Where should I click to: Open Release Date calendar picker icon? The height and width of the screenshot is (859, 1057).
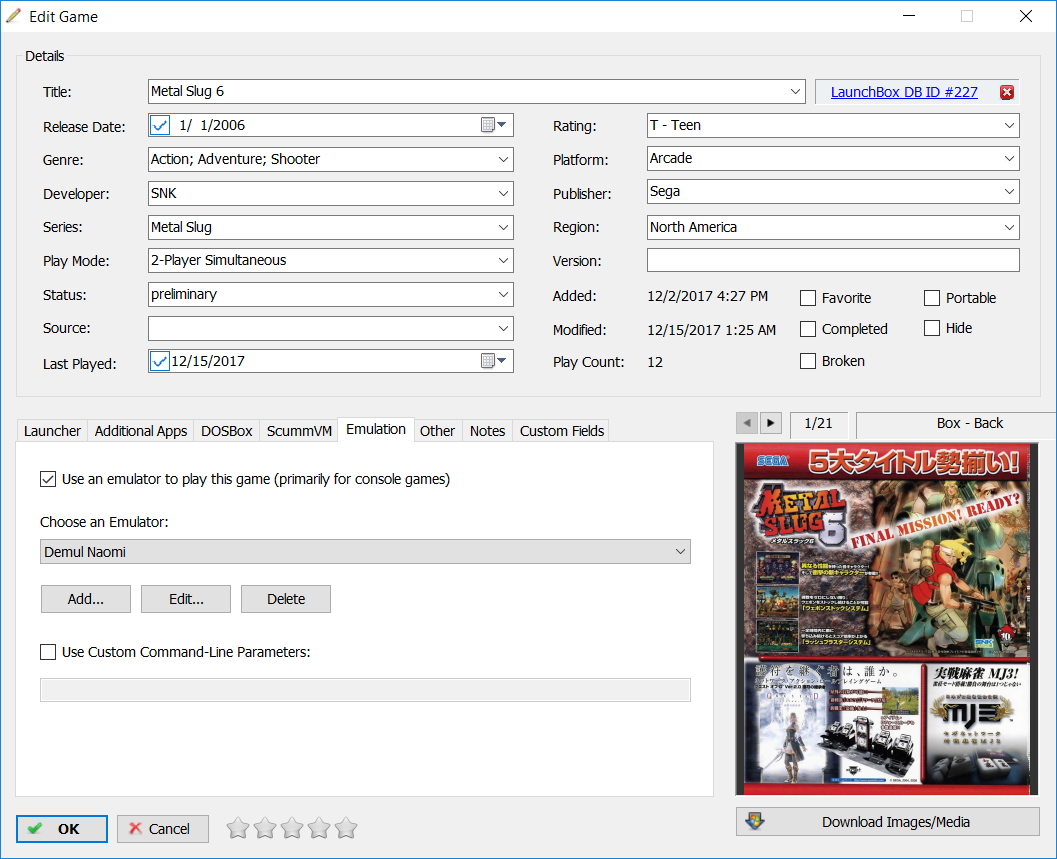point(493,125)
